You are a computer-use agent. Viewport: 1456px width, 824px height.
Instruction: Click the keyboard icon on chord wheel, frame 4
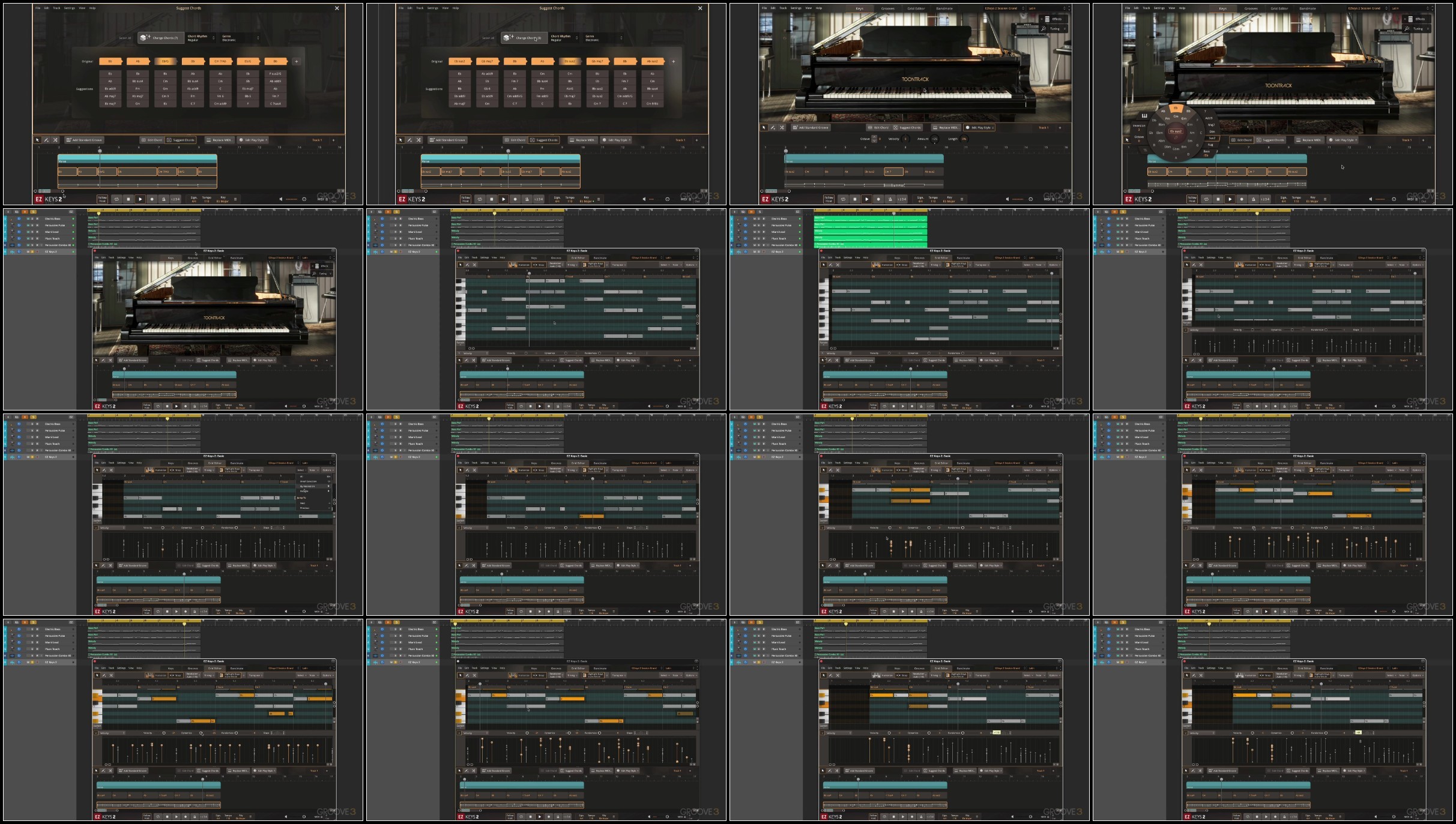1144,116
